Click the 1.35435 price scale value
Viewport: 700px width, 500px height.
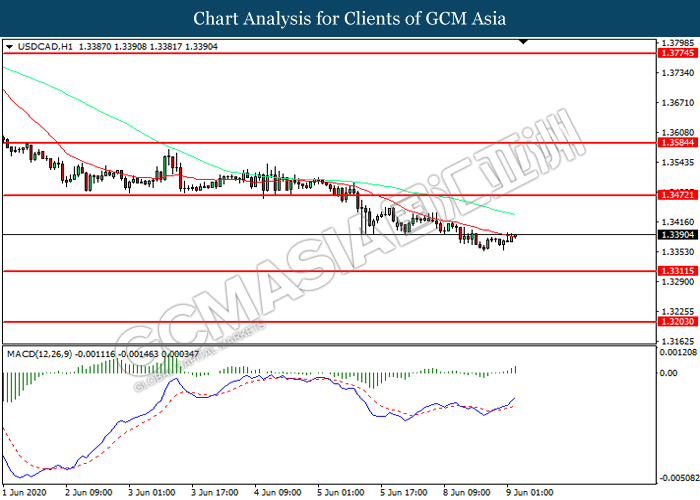coord(678,162)
